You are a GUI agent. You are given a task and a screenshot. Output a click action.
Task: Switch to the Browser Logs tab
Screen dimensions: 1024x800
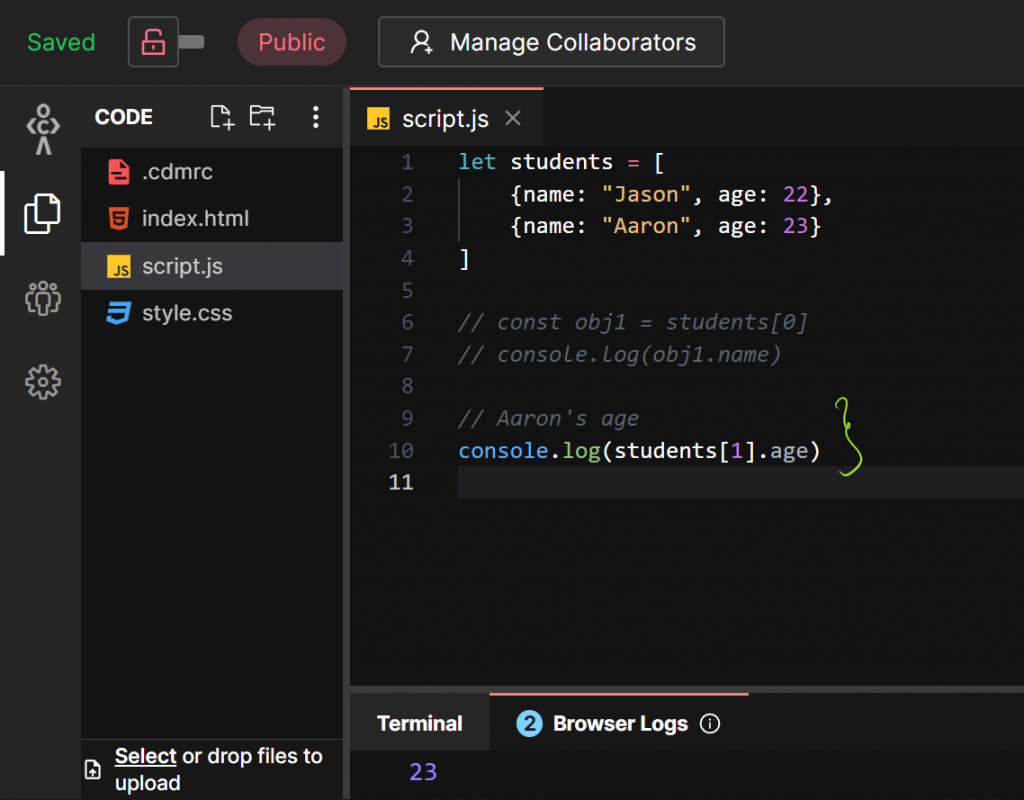620,724
